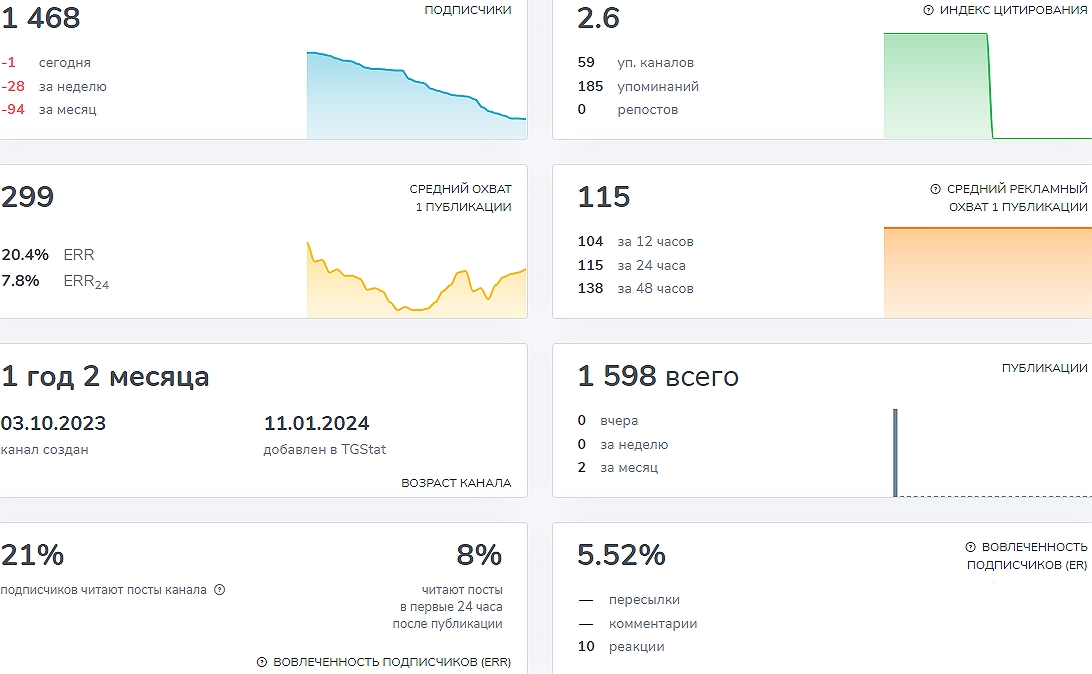1092x674 pixels.
Task: Click the 'реакции' engagement row
Action: click(621, 647)
